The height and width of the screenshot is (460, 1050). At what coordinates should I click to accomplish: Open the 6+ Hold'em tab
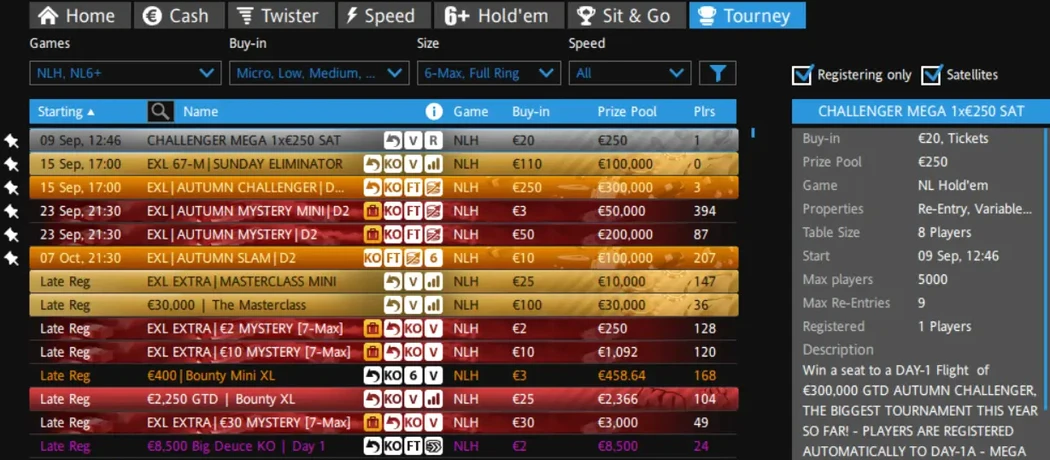[498, 15]
